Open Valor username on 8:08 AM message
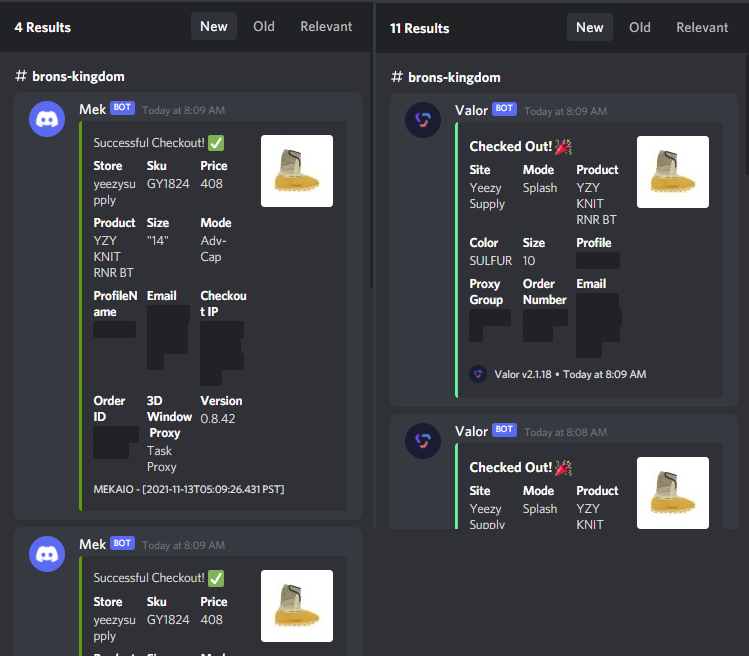Image resolution: width=749 pixels, height=656 pixels. [471, 431]
